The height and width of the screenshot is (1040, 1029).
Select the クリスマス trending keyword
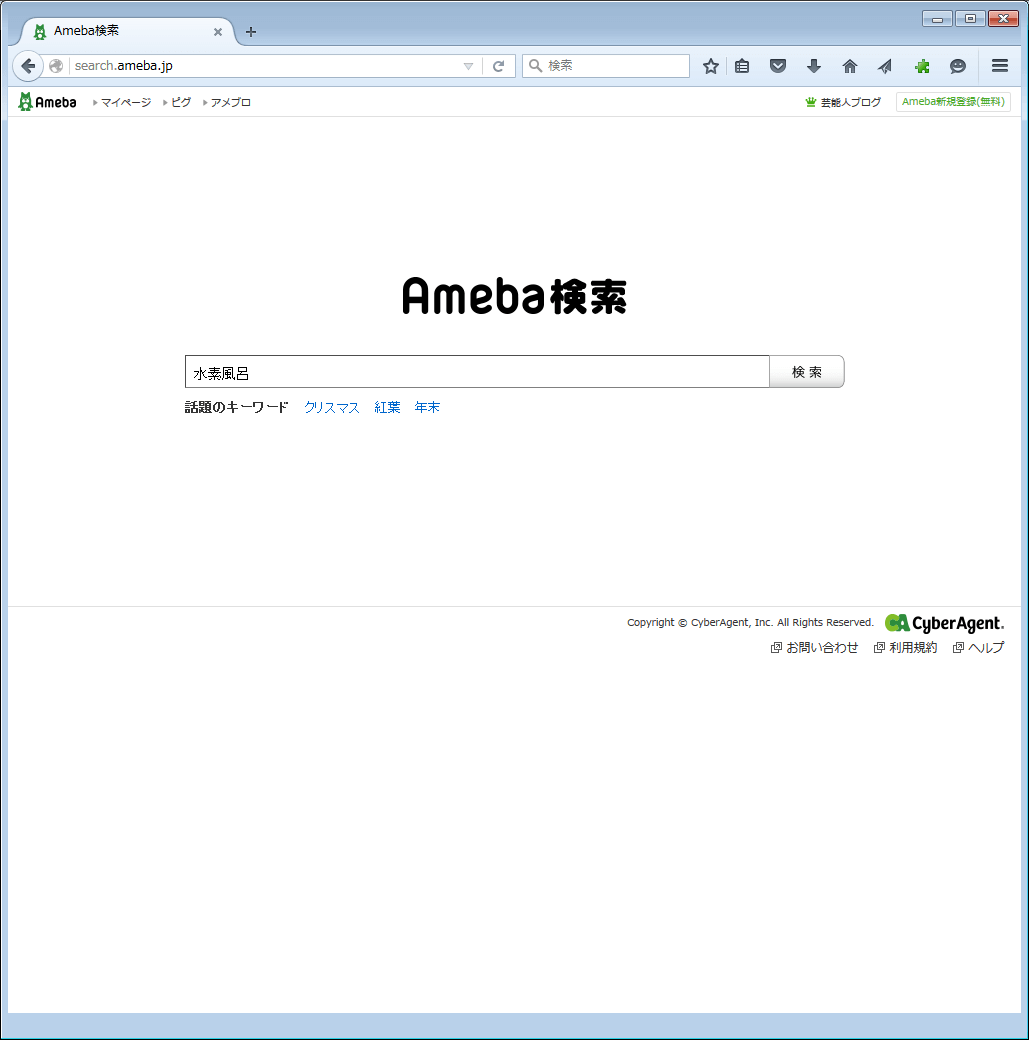(x=332, y=407)
